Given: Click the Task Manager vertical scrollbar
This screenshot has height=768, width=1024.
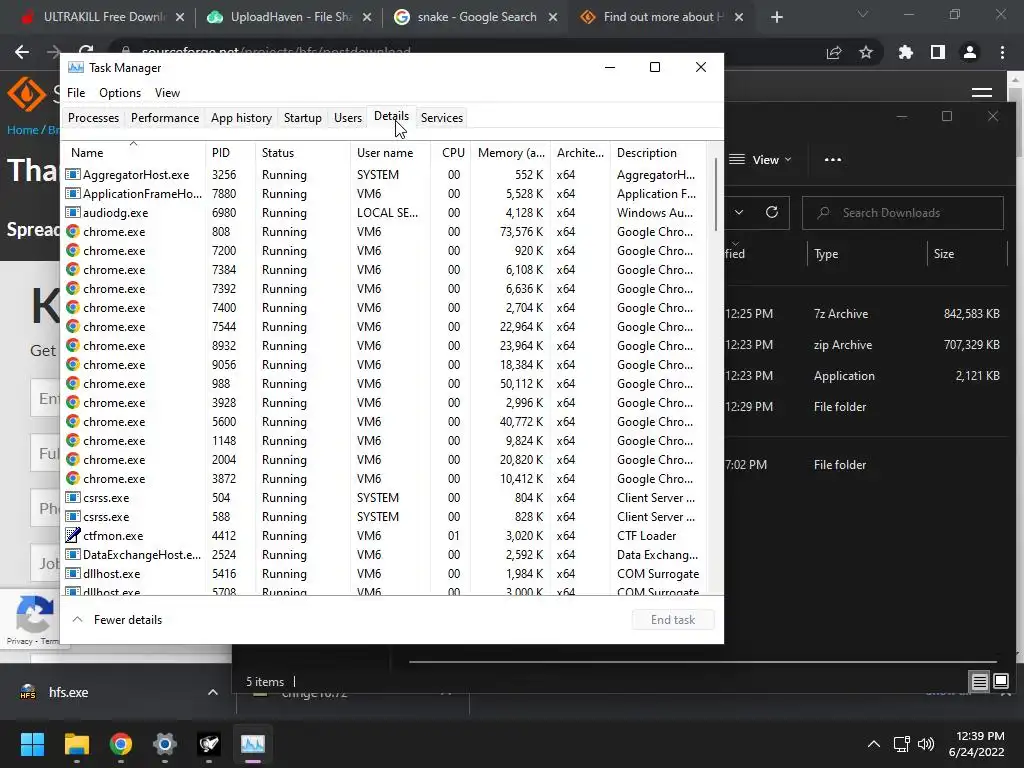Looking at the screenshot, I should point(716,195).
